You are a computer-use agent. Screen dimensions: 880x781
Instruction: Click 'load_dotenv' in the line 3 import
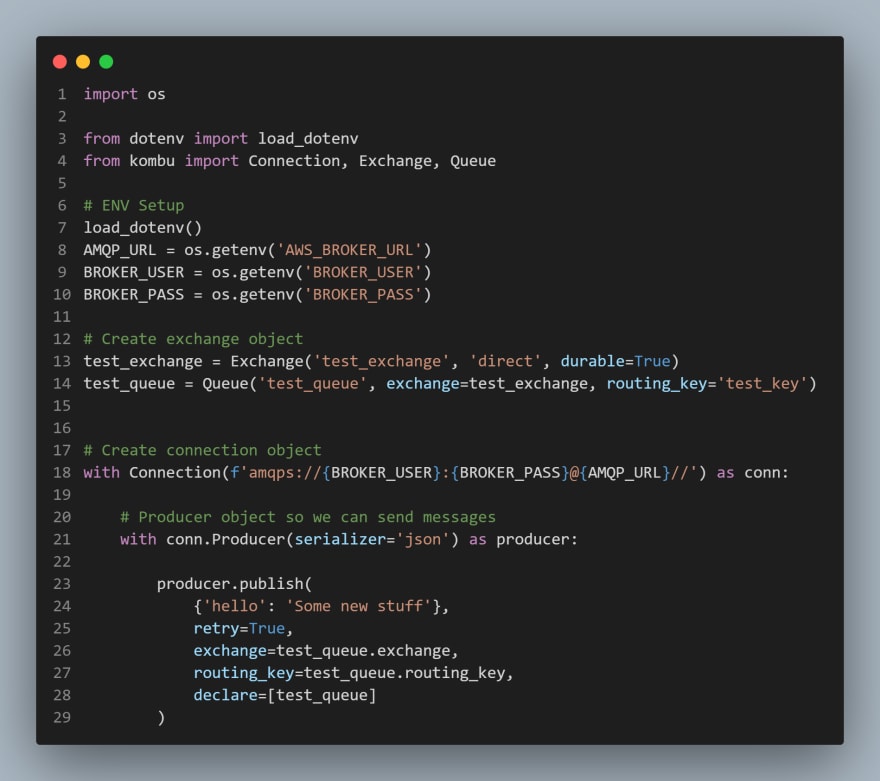coord(308,139)
